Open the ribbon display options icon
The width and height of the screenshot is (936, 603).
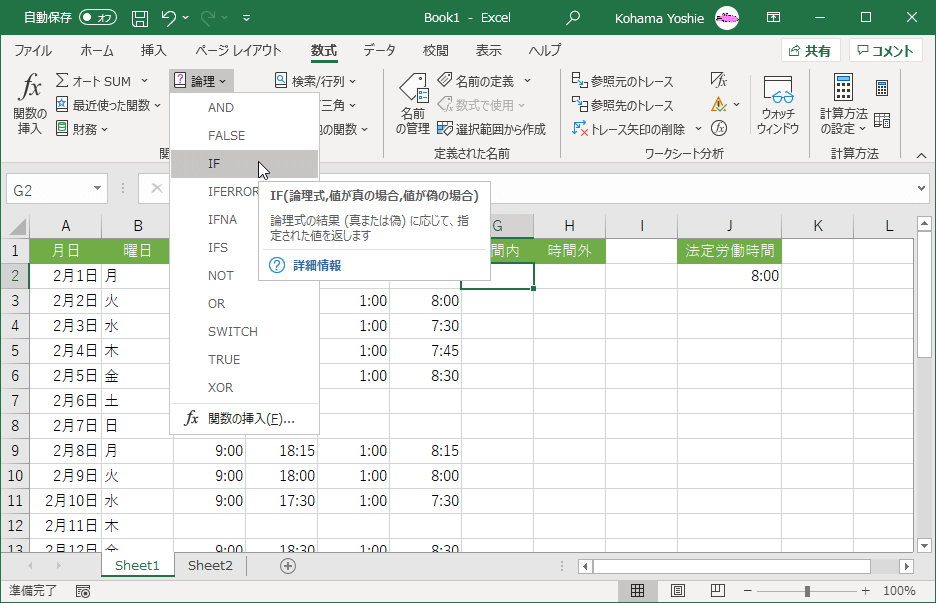[773, 18]
